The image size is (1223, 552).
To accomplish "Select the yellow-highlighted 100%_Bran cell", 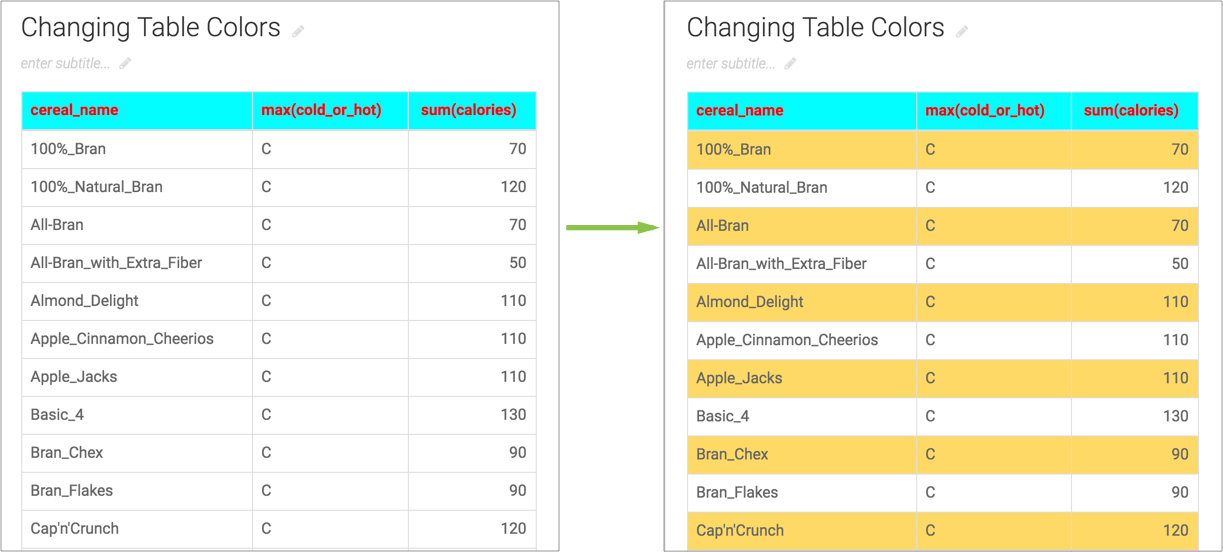I will click(733, 150).
